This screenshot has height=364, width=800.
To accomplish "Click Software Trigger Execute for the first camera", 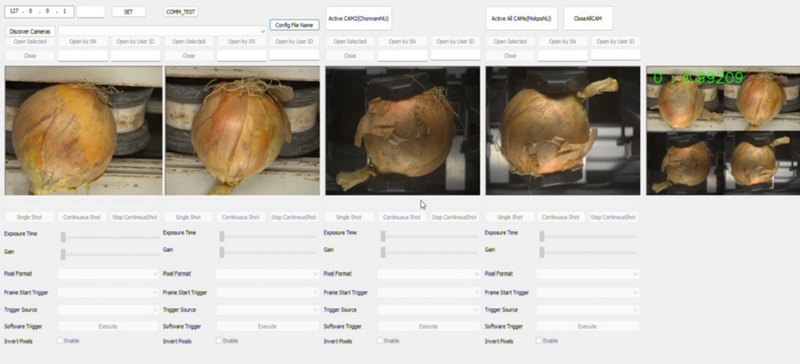I will (x=108, y=326).
